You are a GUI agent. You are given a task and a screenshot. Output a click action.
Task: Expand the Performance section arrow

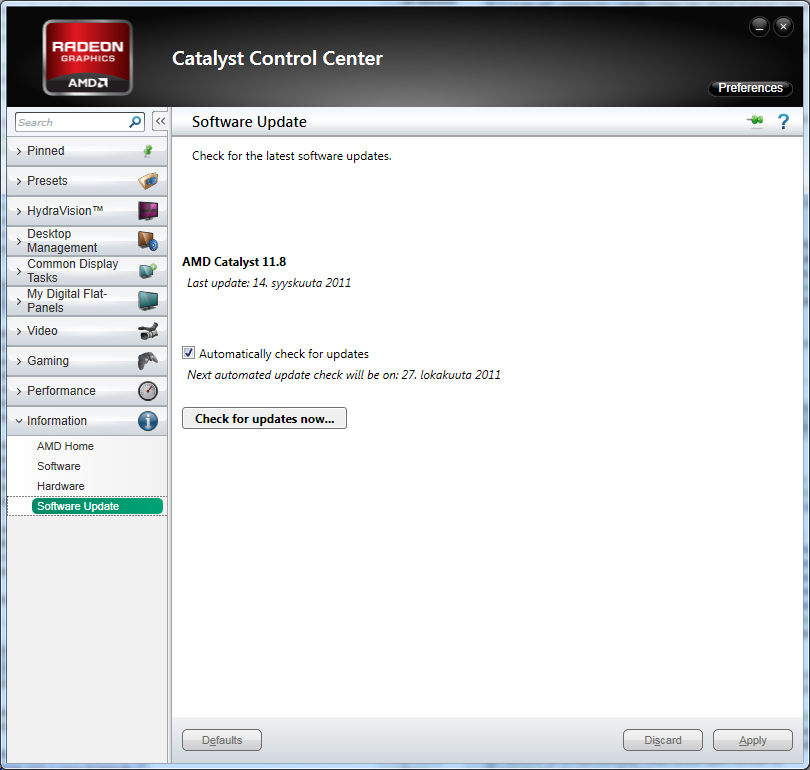19,391
